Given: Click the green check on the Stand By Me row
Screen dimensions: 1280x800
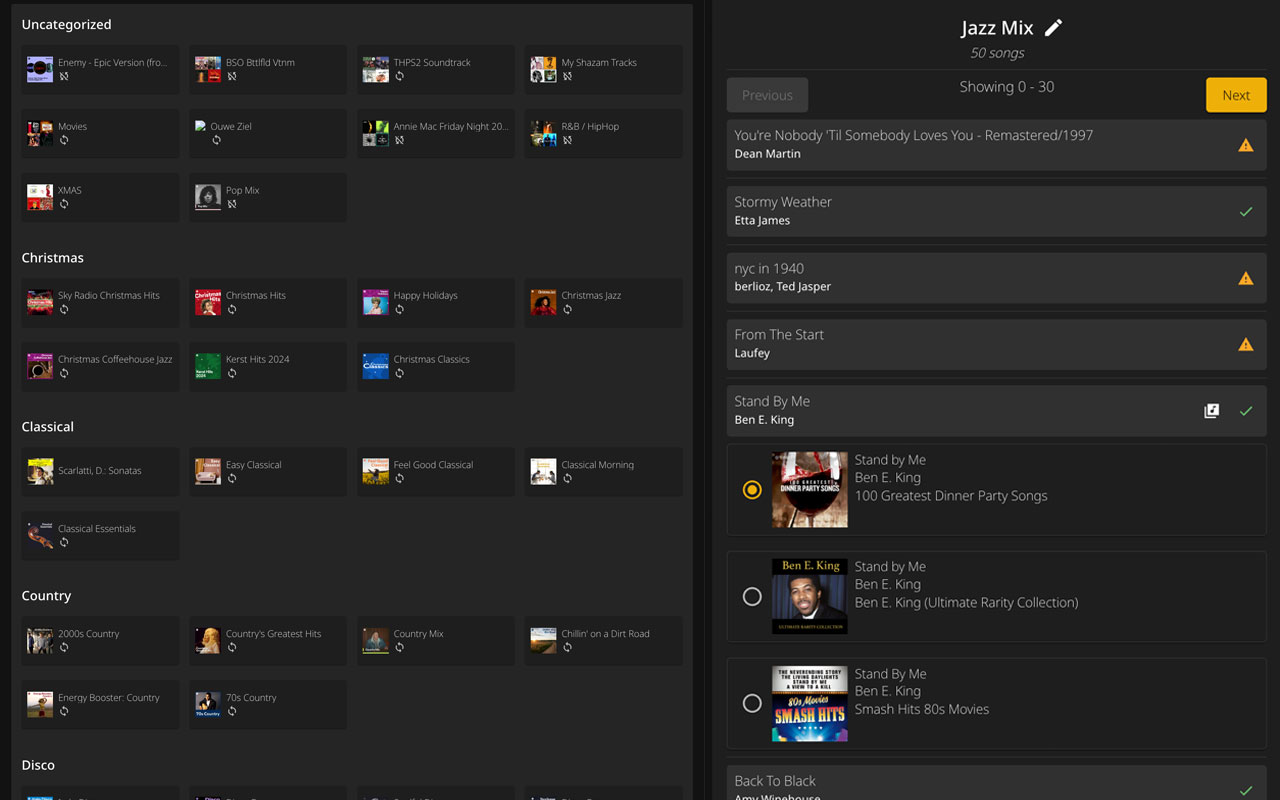Looking at the screenshot, I should (1246, 410).
